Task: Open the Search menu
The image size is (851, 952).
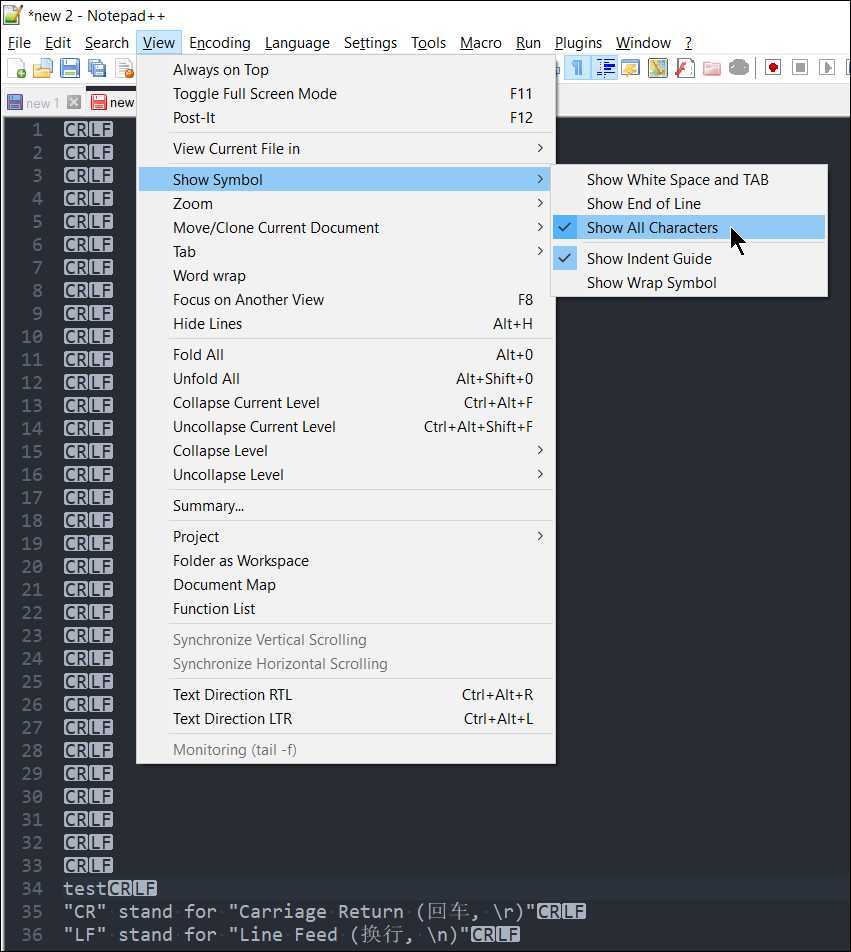Action: click(107, 43)
